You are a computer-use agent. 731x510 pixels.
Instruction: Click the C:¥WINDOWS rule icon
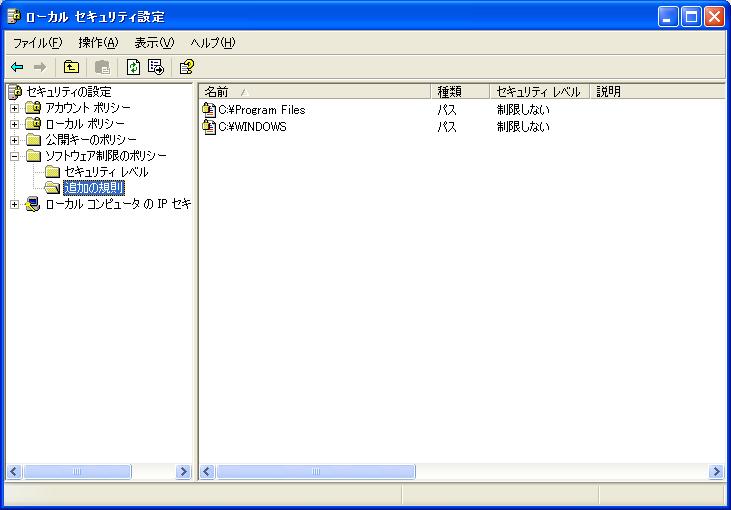point(209,127)
